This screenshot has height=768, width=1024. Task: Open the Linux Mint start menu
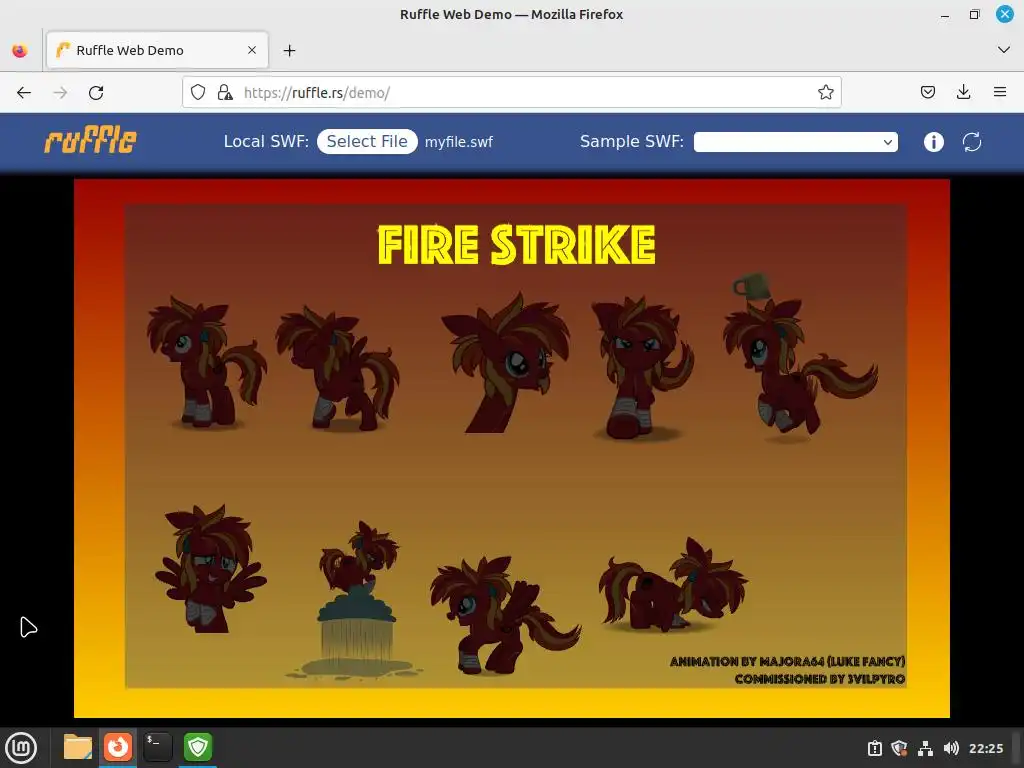tap(21, 747)
